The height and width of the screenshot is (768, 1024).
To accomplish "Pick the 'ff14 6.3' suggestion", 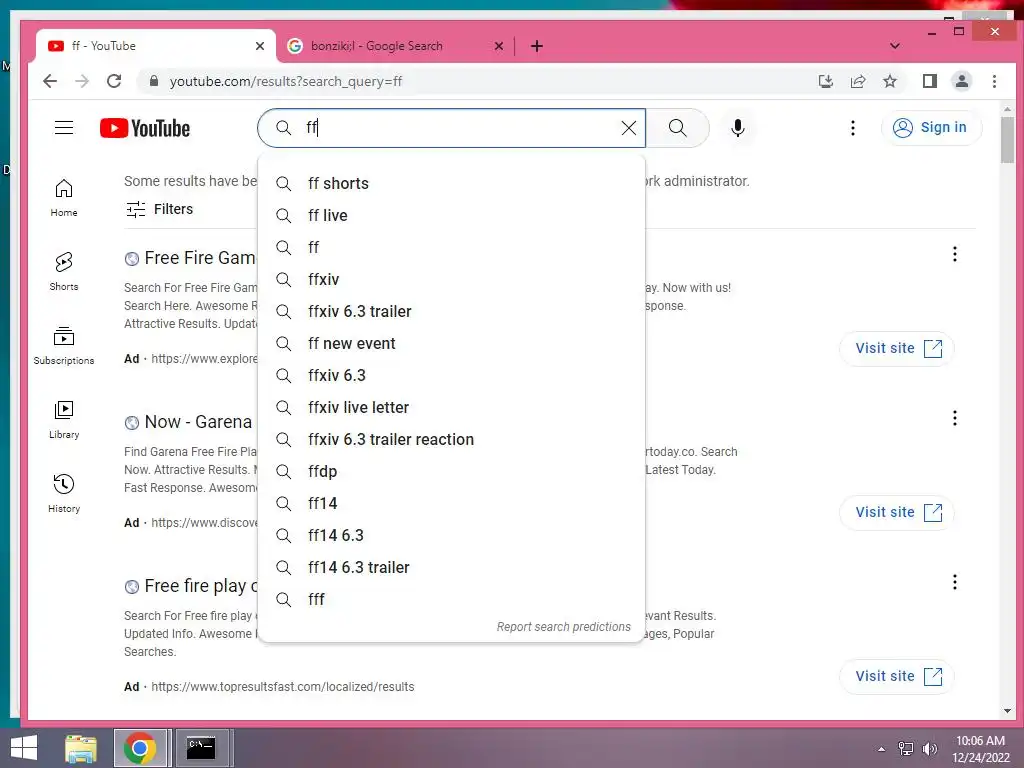I will pyautogui.click(x=452, y=536).
